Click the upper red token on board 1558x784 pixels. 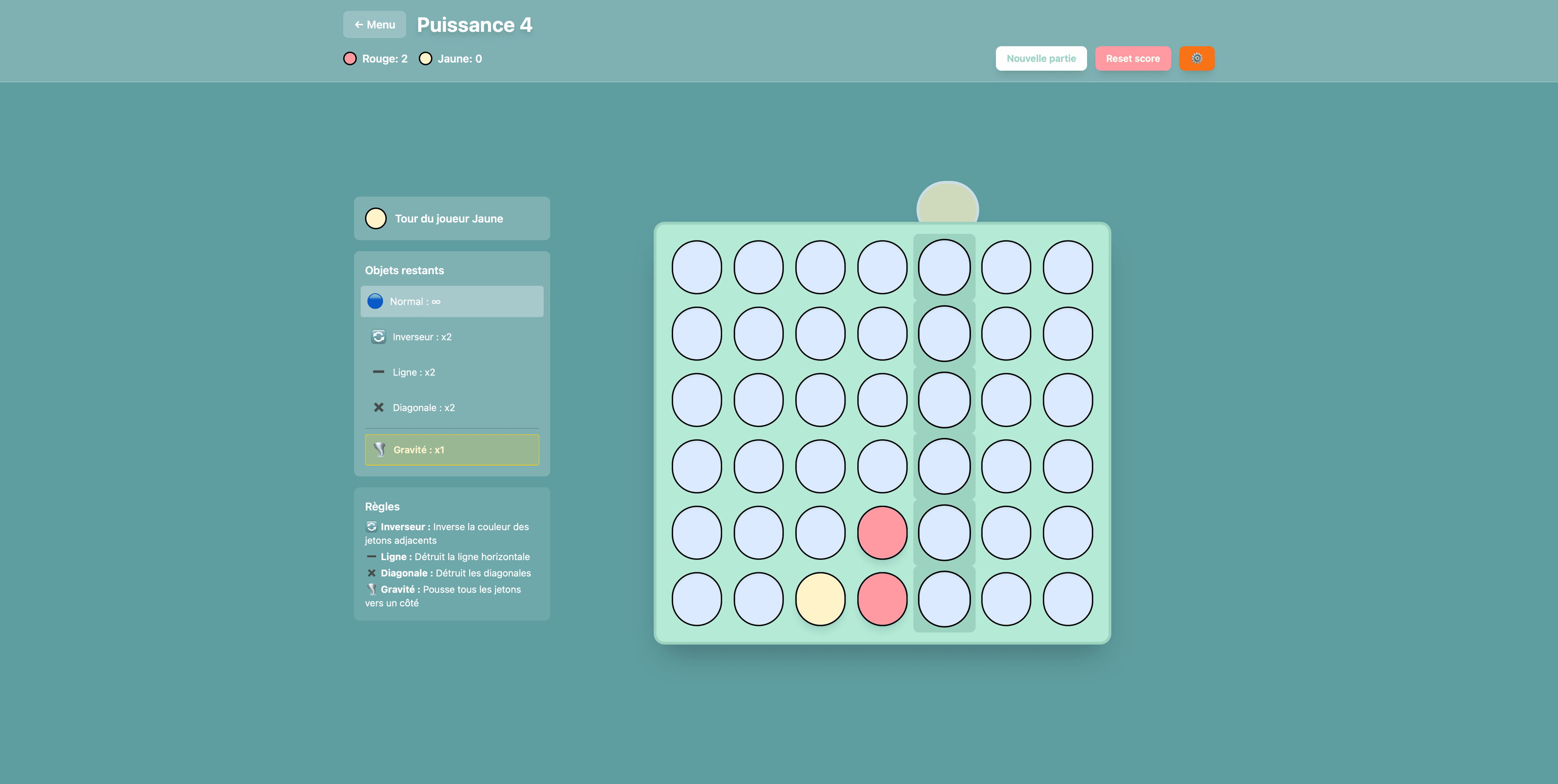(x=882, y=533)
